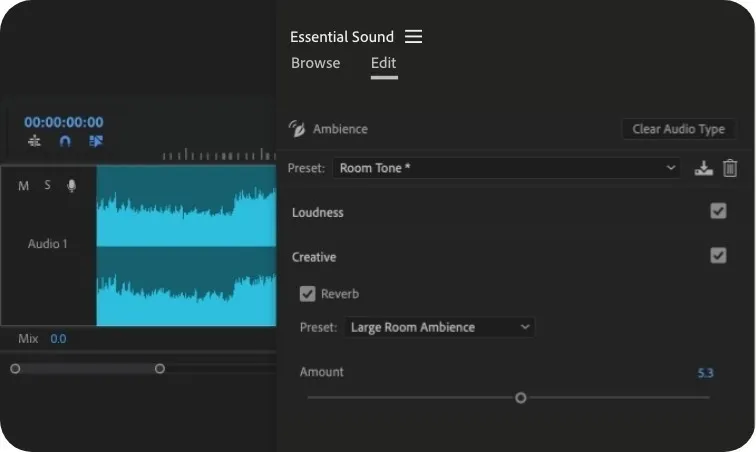Click the timecode 00:00:00:00
Image resolution: width=756 pixels, height=452 pixels.
tap(64, 122)
